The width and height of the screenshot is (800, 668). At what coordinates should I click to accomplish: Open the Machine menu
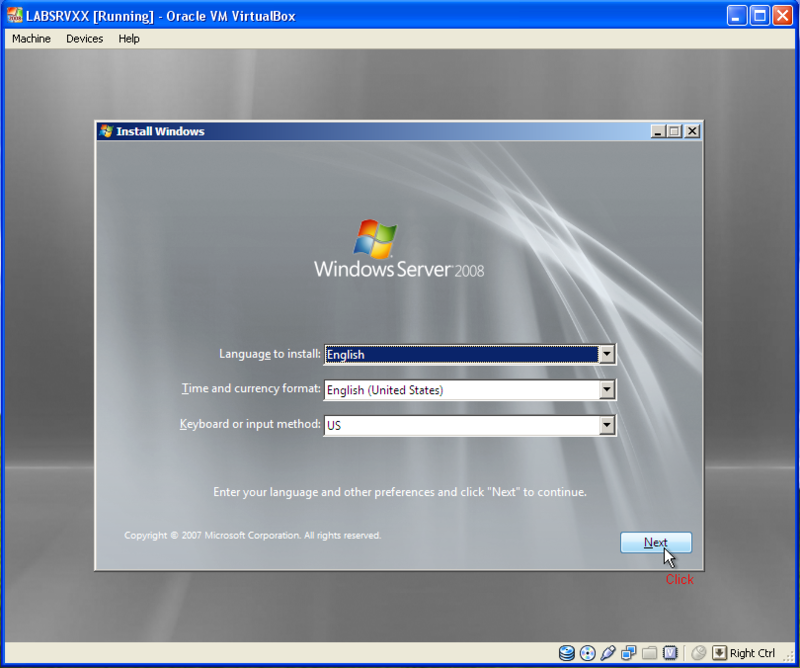31,39
